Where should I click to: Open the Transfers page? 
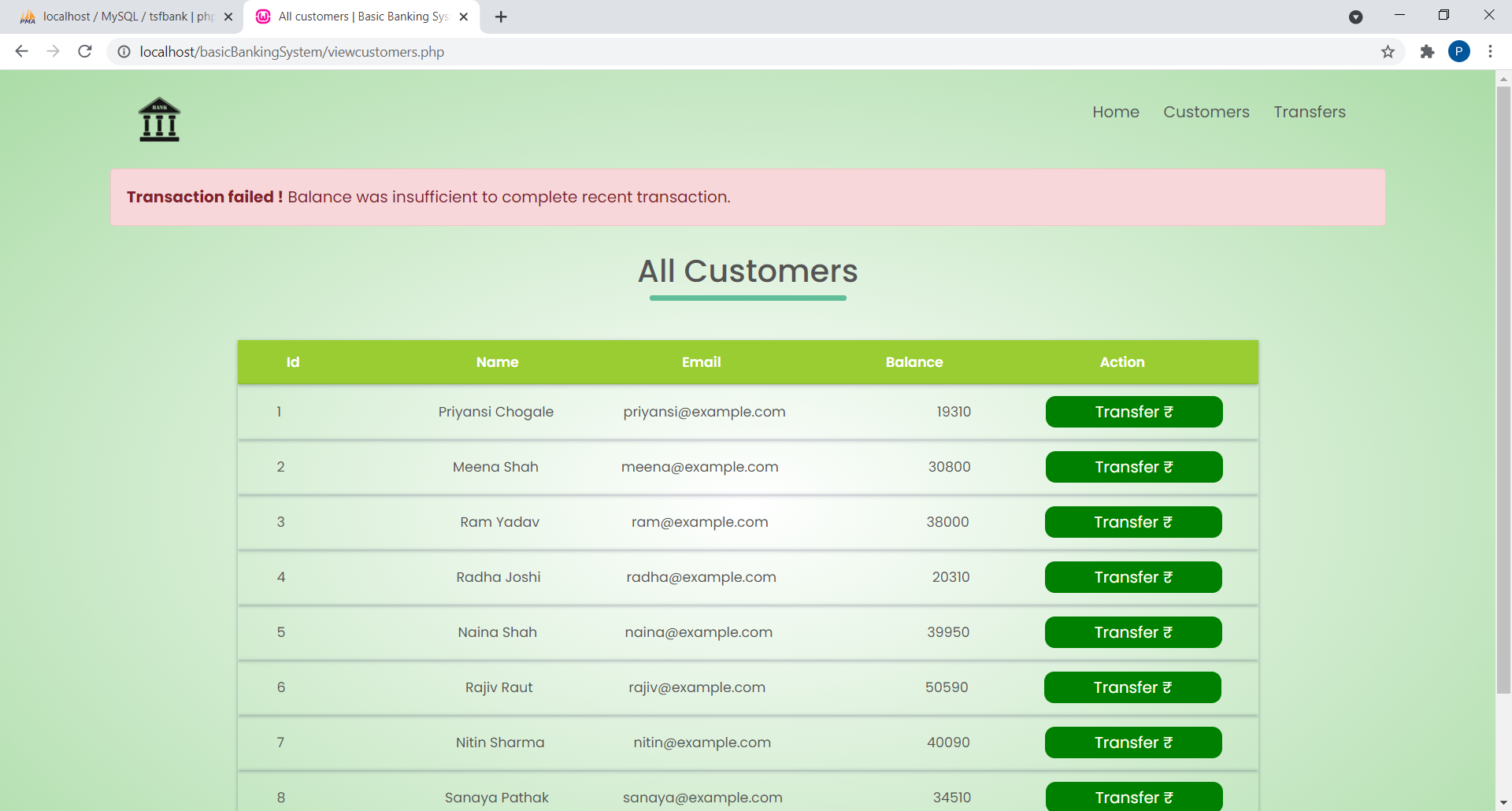(x=1310, y=112)
